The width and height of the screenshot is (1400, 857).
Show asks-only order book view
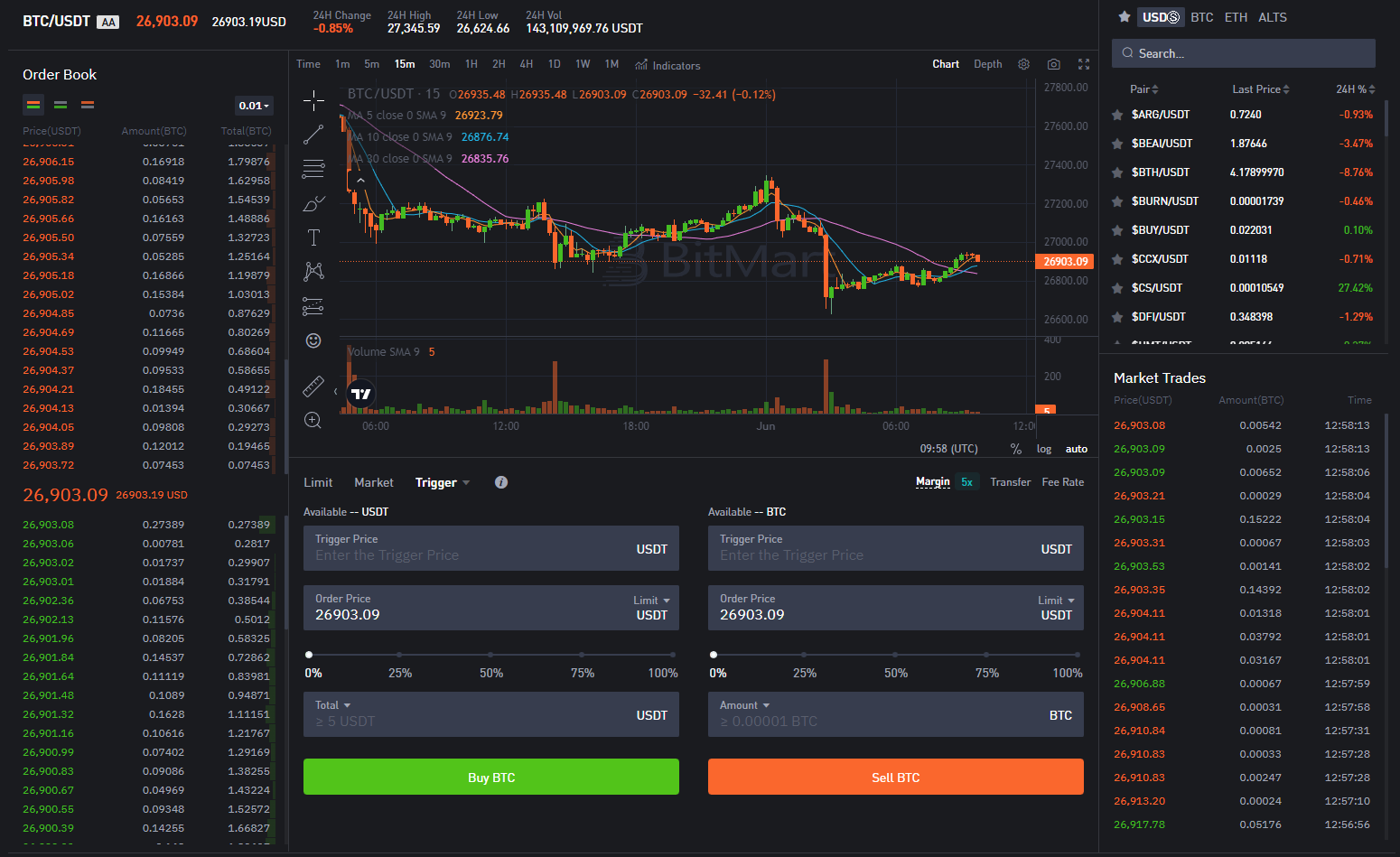[x=88, y=105]
